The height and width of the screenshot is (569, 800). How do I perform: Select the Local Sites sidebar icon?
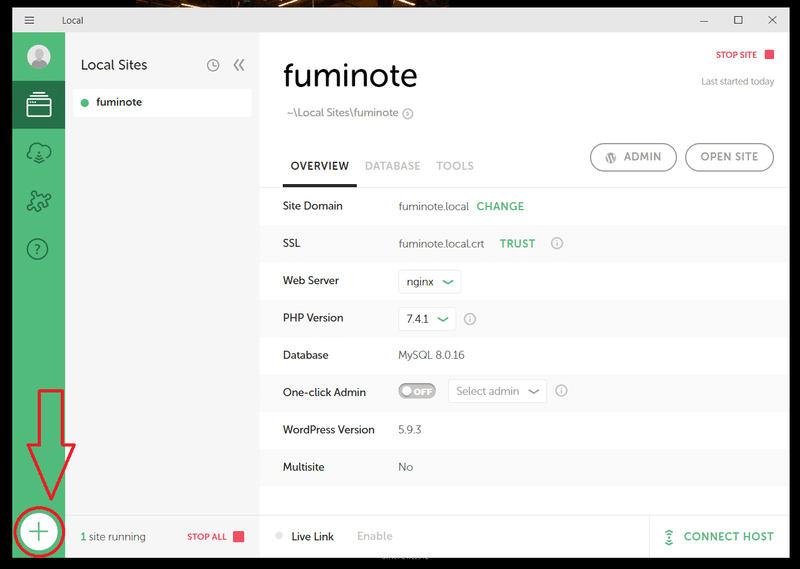point(39,105)
